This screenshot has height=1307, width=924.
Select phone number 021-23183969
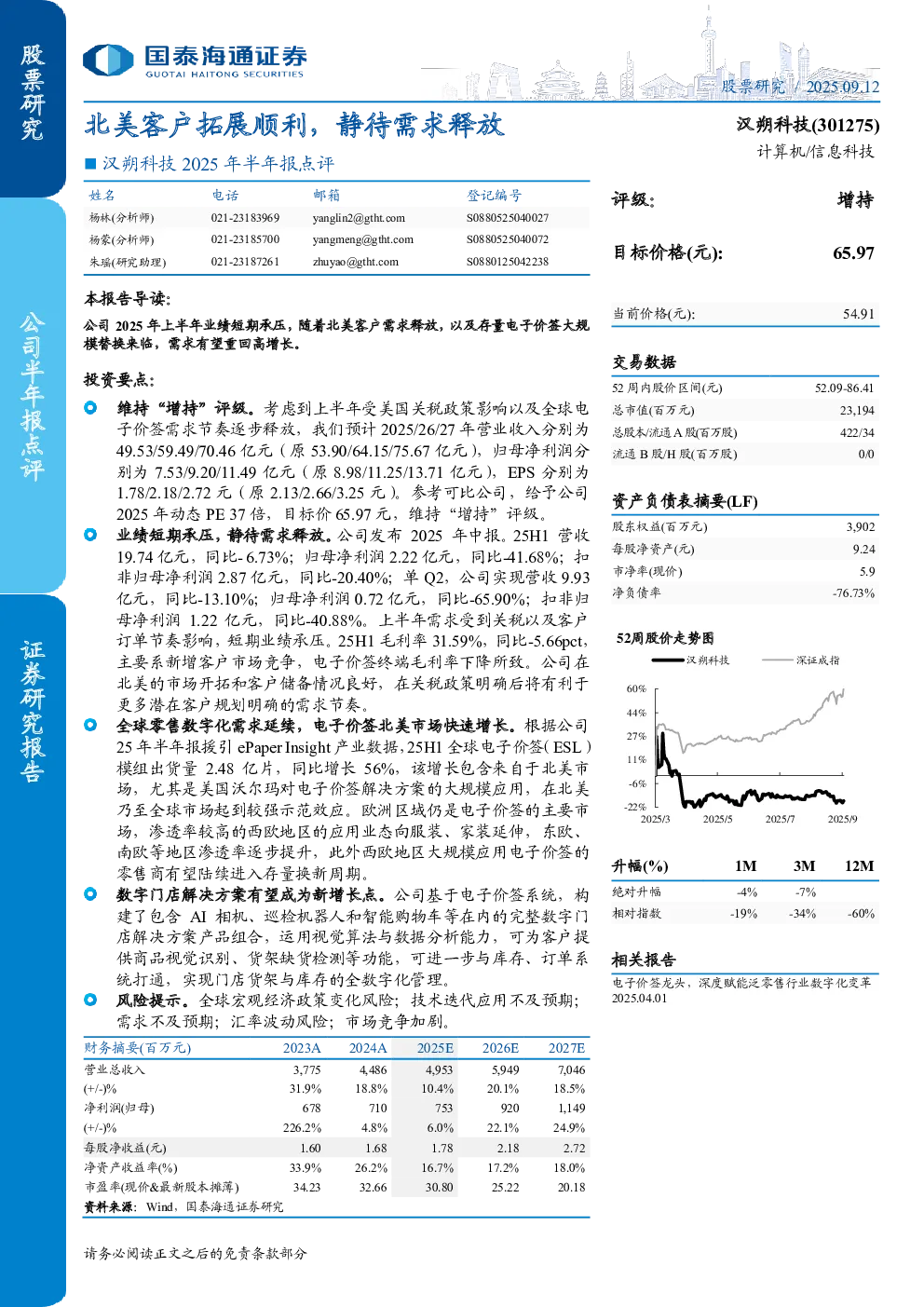(245, 218)
